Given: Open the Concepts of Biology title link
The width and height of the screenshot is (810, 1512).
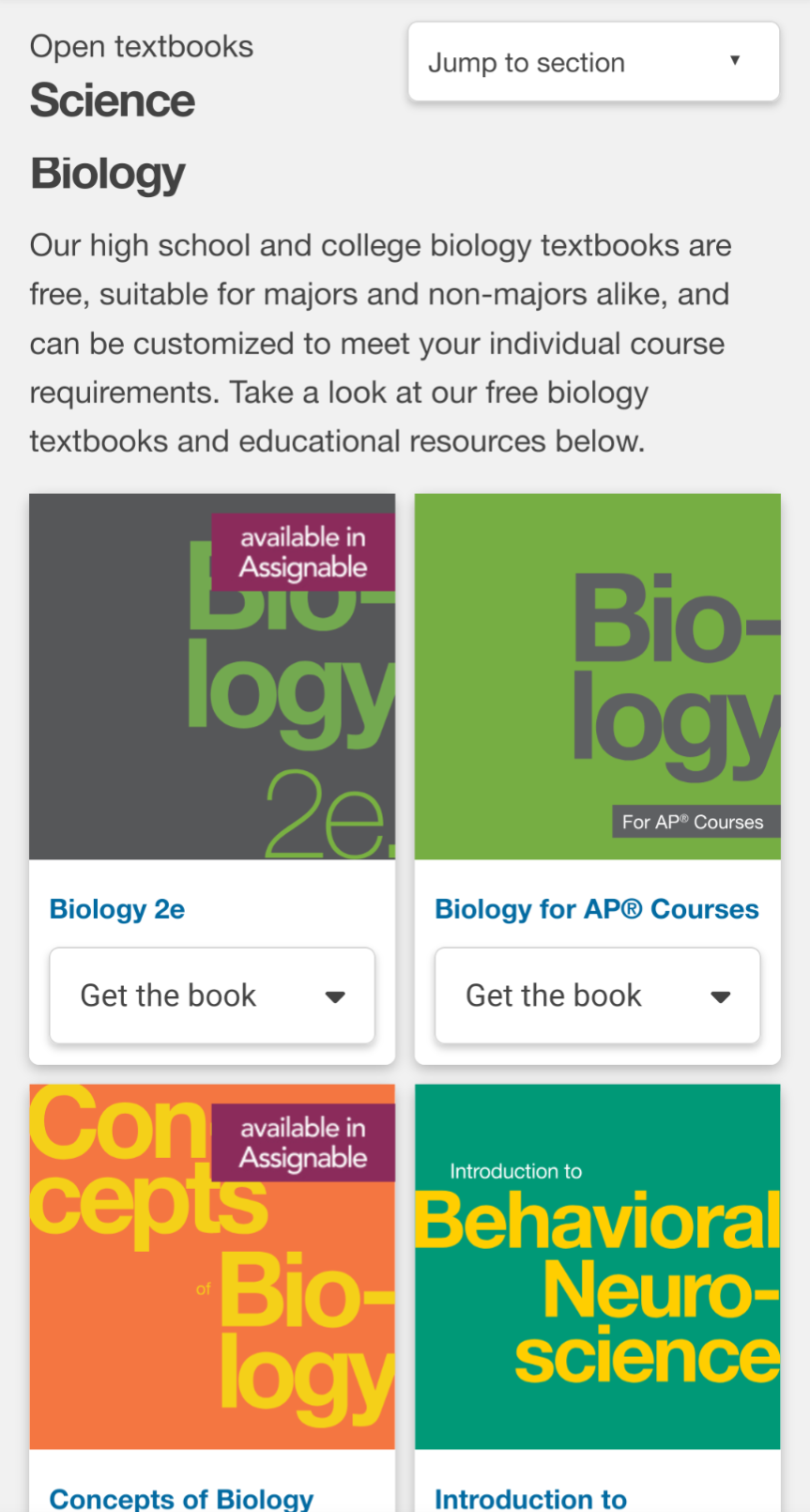Looking at the screenshot, I should click(x=181, y=1498).
